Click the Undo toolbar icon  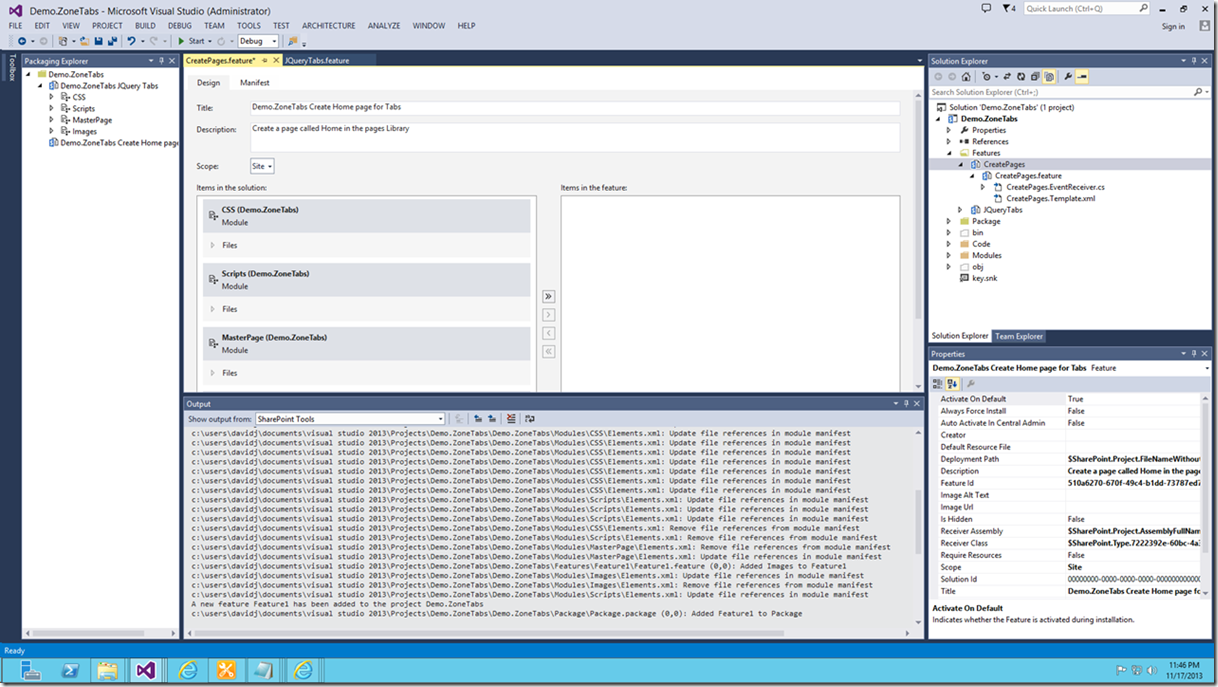(131, 41)
